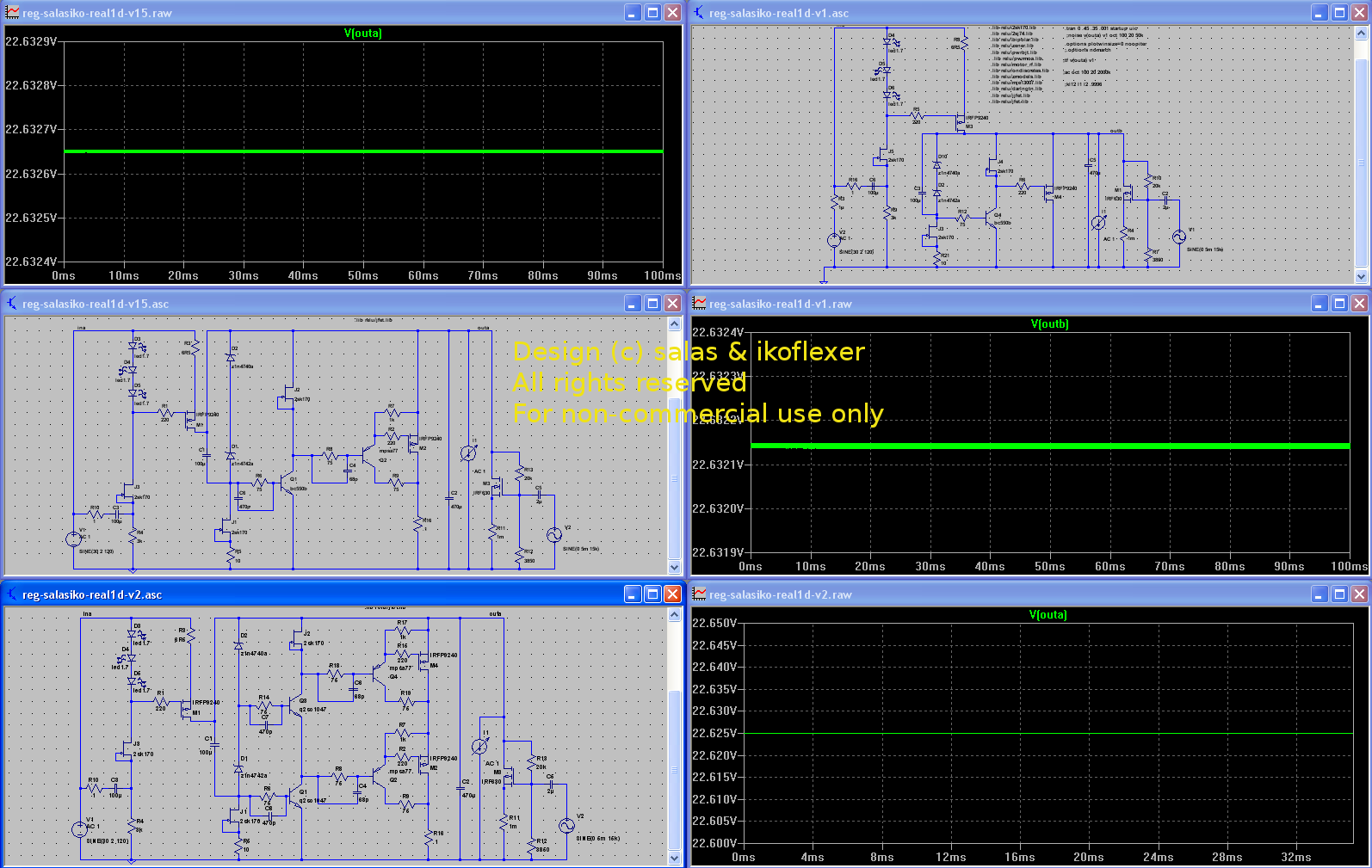This screenshot has width=1372, height=868.
Task: Close the reg-salasiko-real1d-v2.raw window
Action: [x=1359, y=594]
